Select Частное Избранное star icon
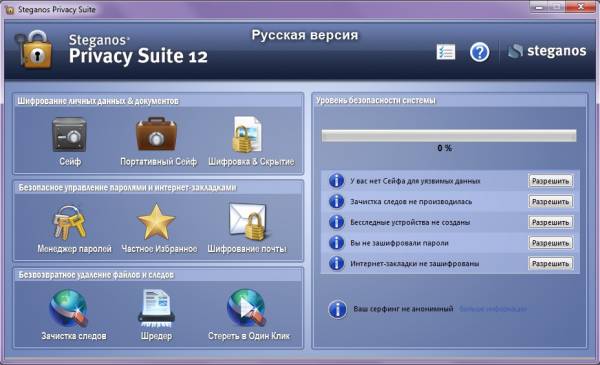The height and width of the screenshot is (365, 600). (x=157, y=222)
